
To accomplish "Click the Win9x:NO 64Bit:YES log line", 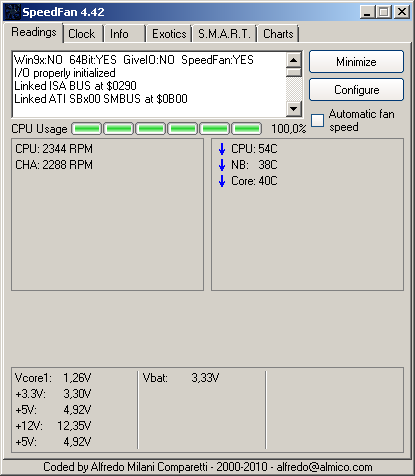I will 134,60.
